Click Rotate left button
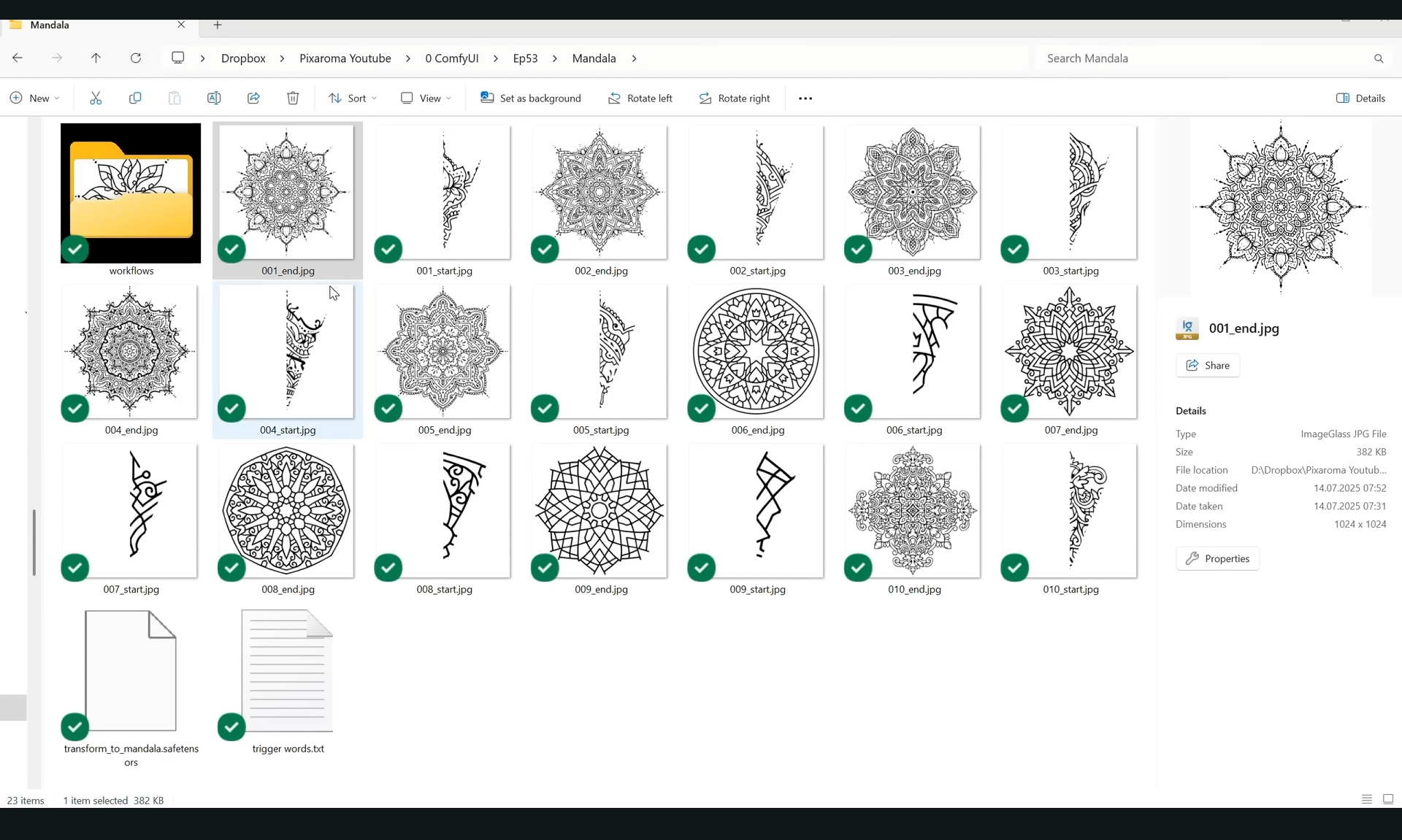1402x840 pixels. (x=640, y=98)
